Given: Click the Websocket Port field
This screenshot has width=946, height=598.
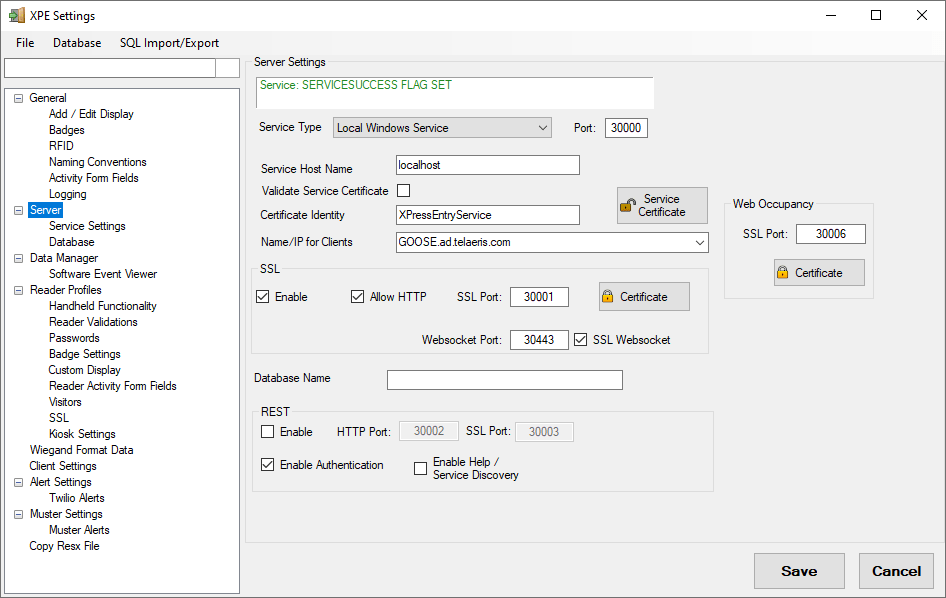Looking at the screenshot, I should pyautogui.click(x=539, y=340).
